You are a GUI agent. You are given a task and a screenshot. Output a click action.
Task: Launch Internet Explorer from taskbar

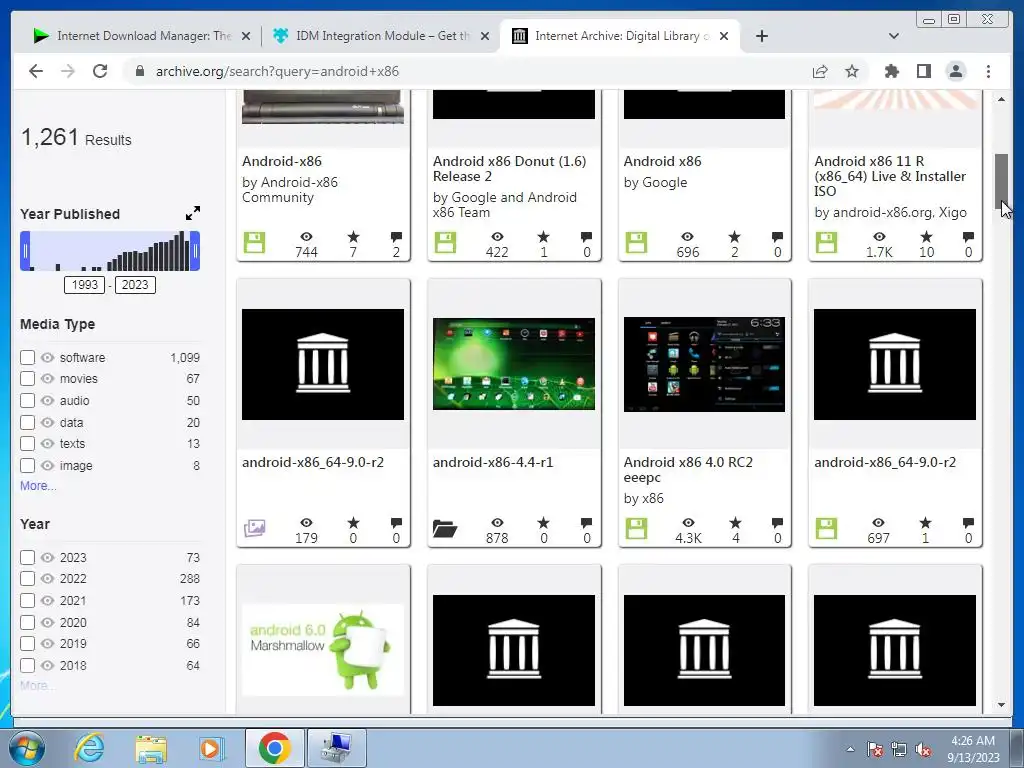[x=88, y=748]
